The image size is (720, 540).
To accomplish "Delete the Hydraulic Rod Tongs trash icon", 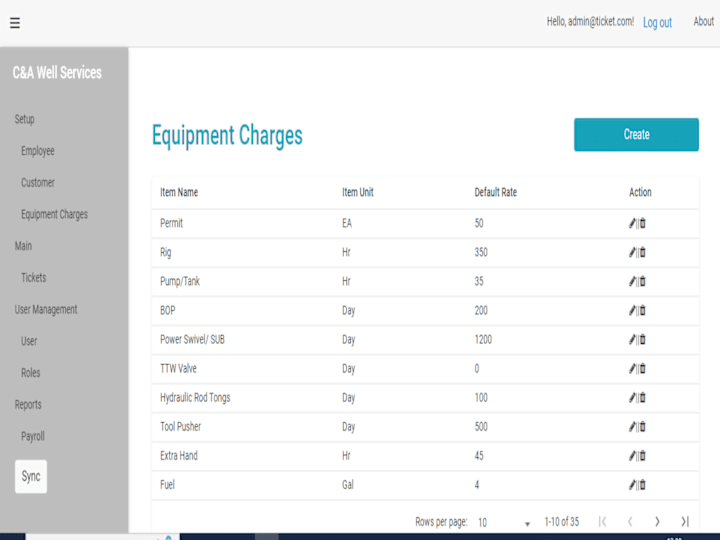I will pos(642,398).
